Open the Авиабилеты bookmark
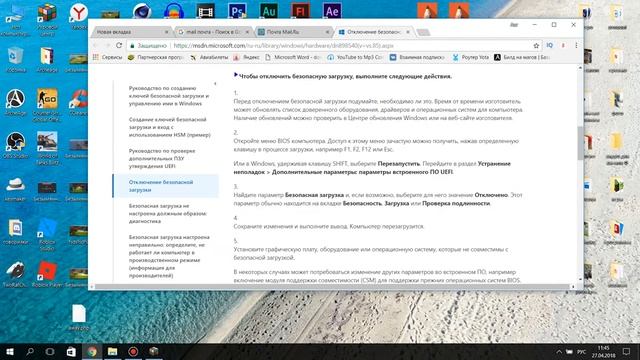Viewport: 640px width, 360px height. [209, 57]
